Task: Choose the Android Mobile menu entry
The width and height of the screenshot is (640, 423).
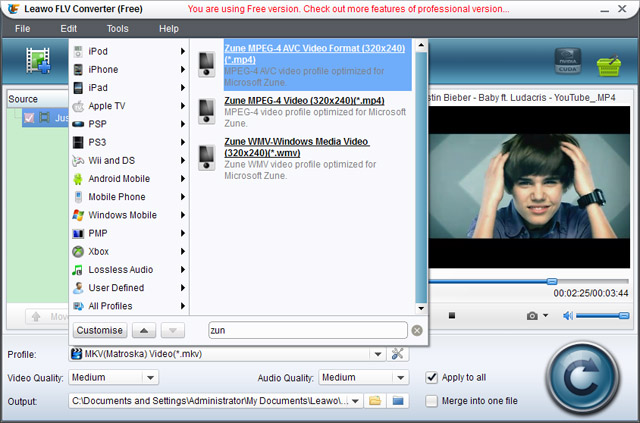Action: tap(129, 179)
